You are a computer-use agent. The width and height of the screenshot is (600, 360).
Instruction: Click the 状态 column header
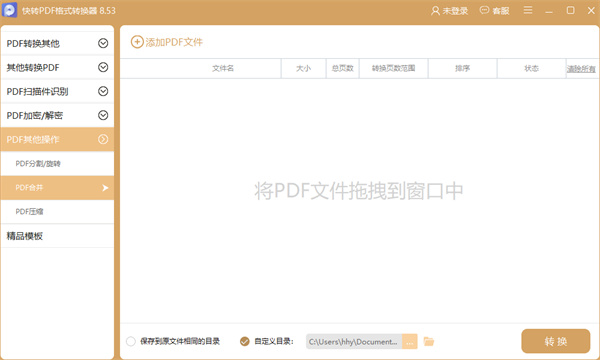531,68
